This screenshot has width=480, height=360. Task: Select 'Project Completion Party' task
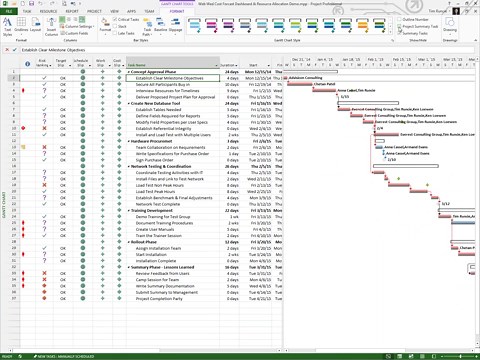click(159, 299)
